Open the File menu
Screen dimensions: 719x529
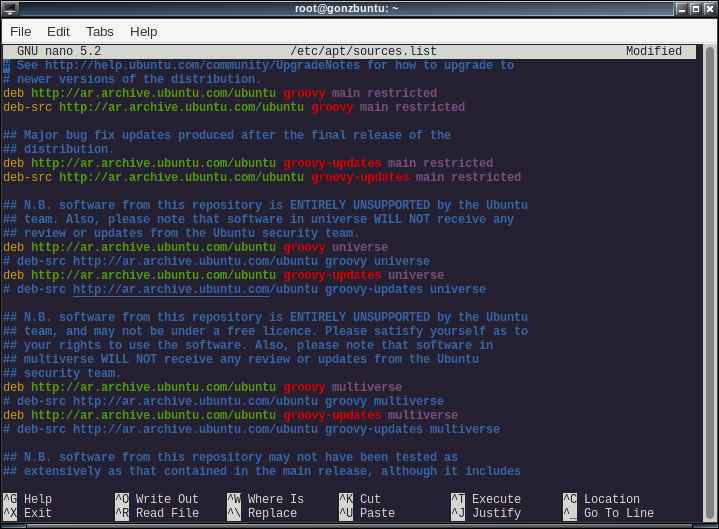click(x=20, y=32)
